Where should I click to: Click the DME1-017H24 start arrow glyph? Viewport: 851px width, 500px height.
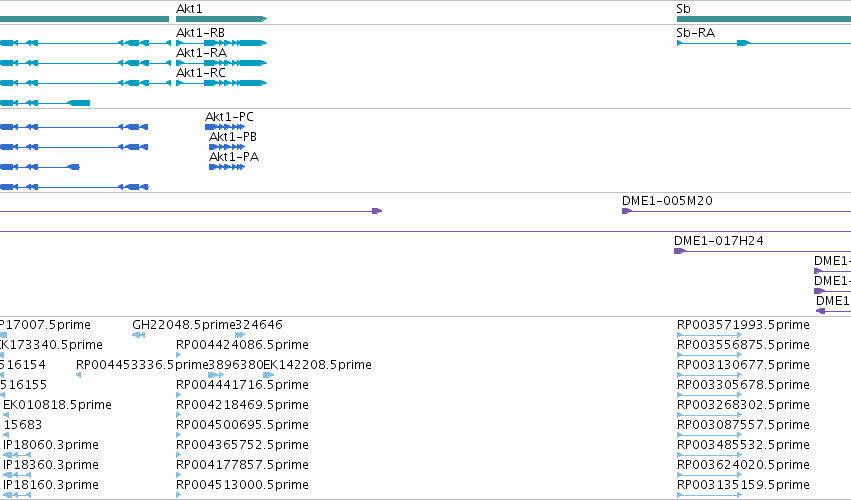[x=679, y=251]
